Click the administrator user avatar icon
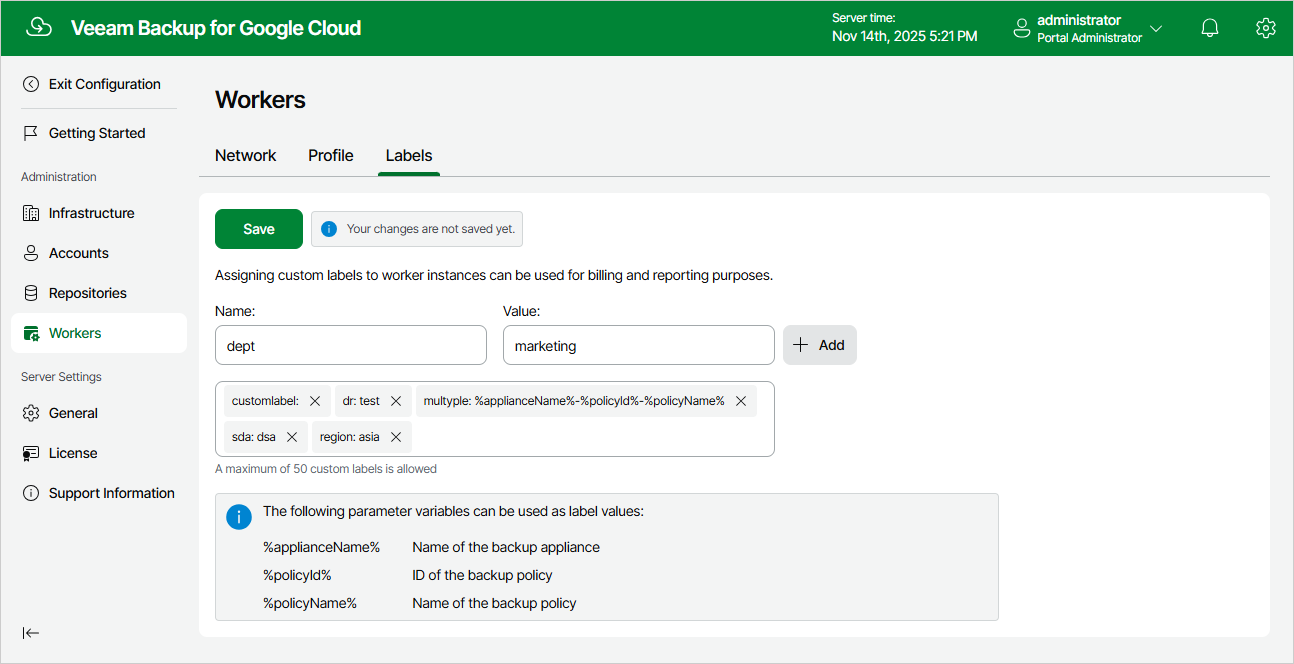 pos(1022,28)
